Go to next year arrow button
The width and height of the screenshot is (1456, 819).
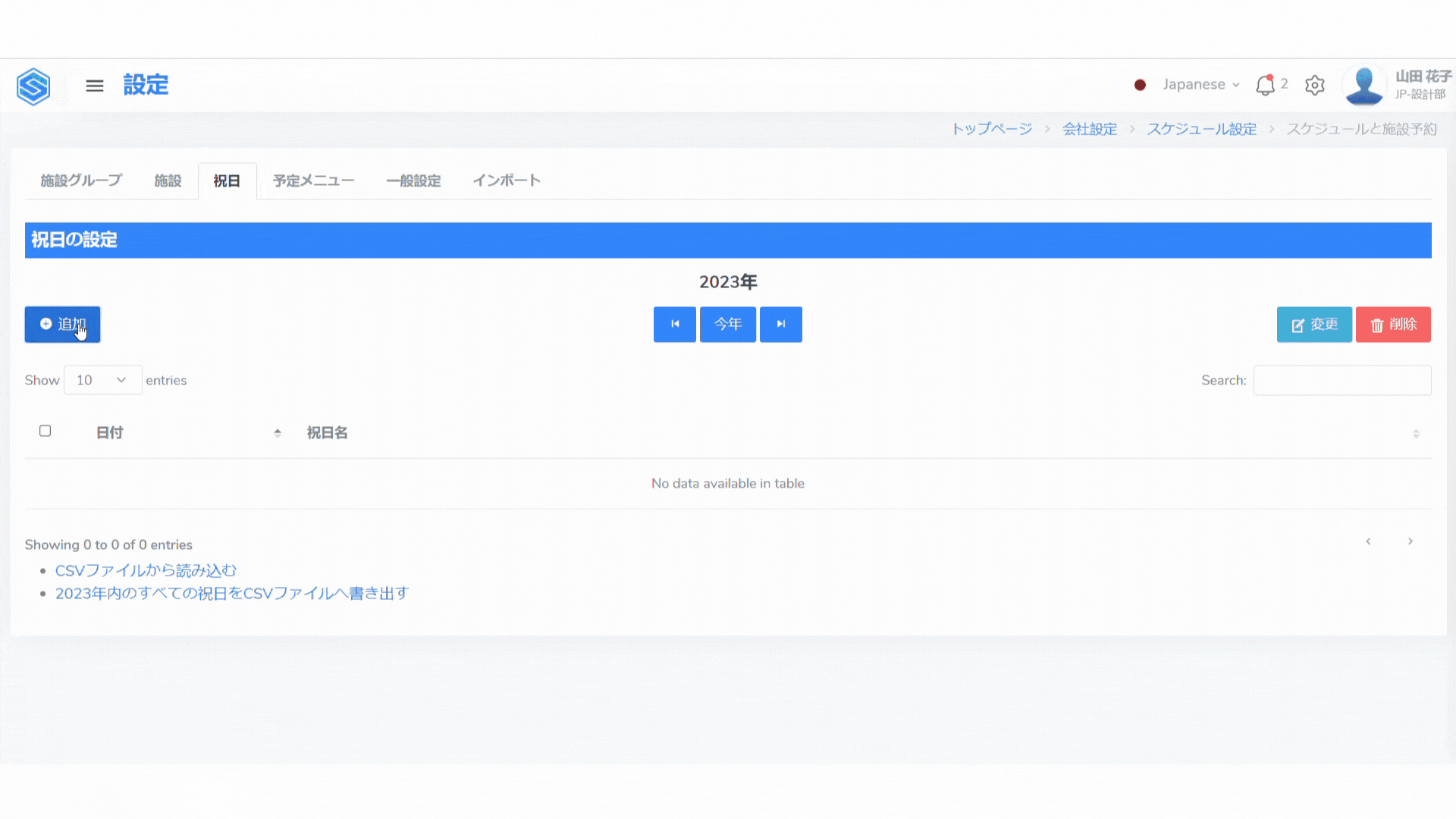tap(780, 325)
